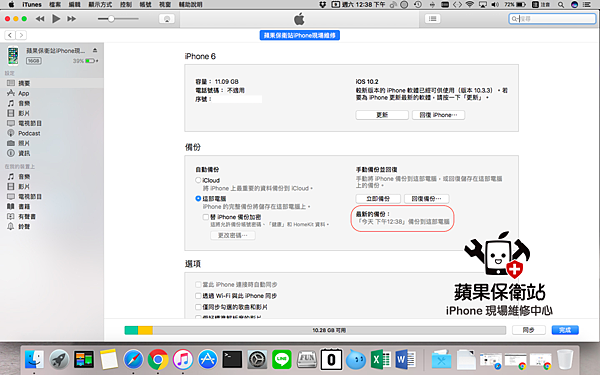Click the 更新 button

(382, 115)
